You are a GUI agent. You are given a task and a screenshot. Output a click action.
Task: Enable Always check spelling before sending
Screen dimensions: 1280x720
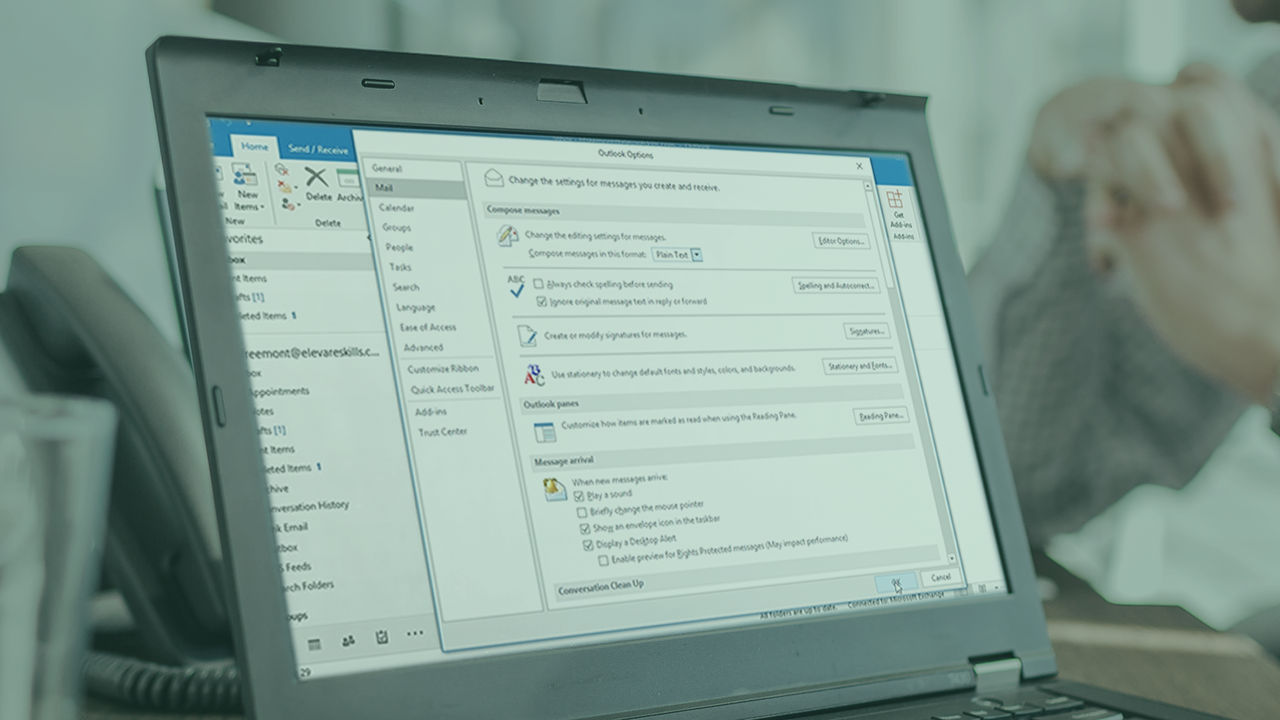pyautogui.click(x=539, y=284)
